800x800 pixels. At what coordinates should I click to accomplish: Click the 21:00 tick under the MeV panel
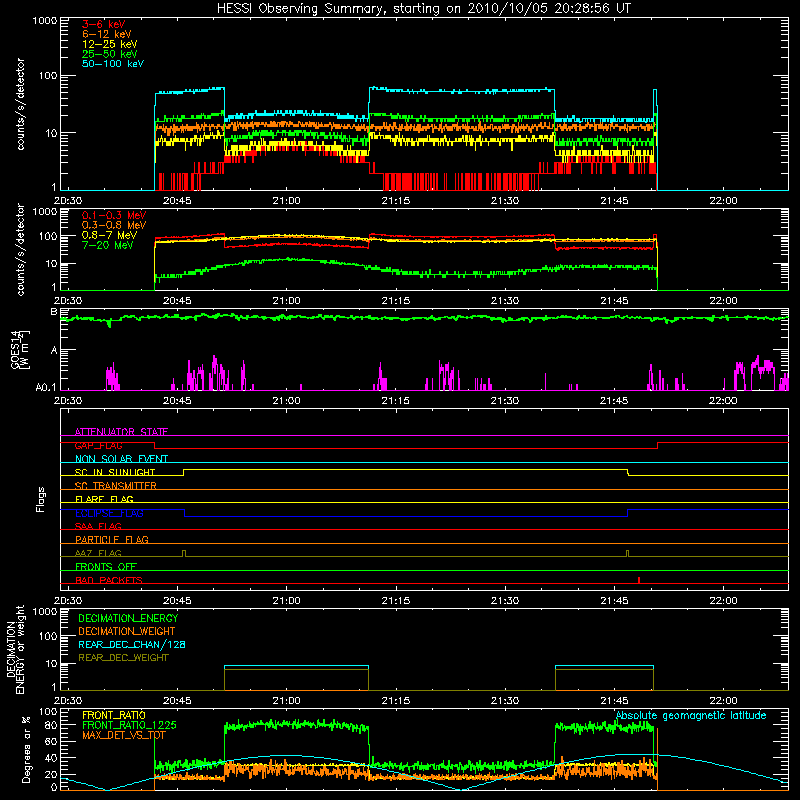click(x=286, y=301)
